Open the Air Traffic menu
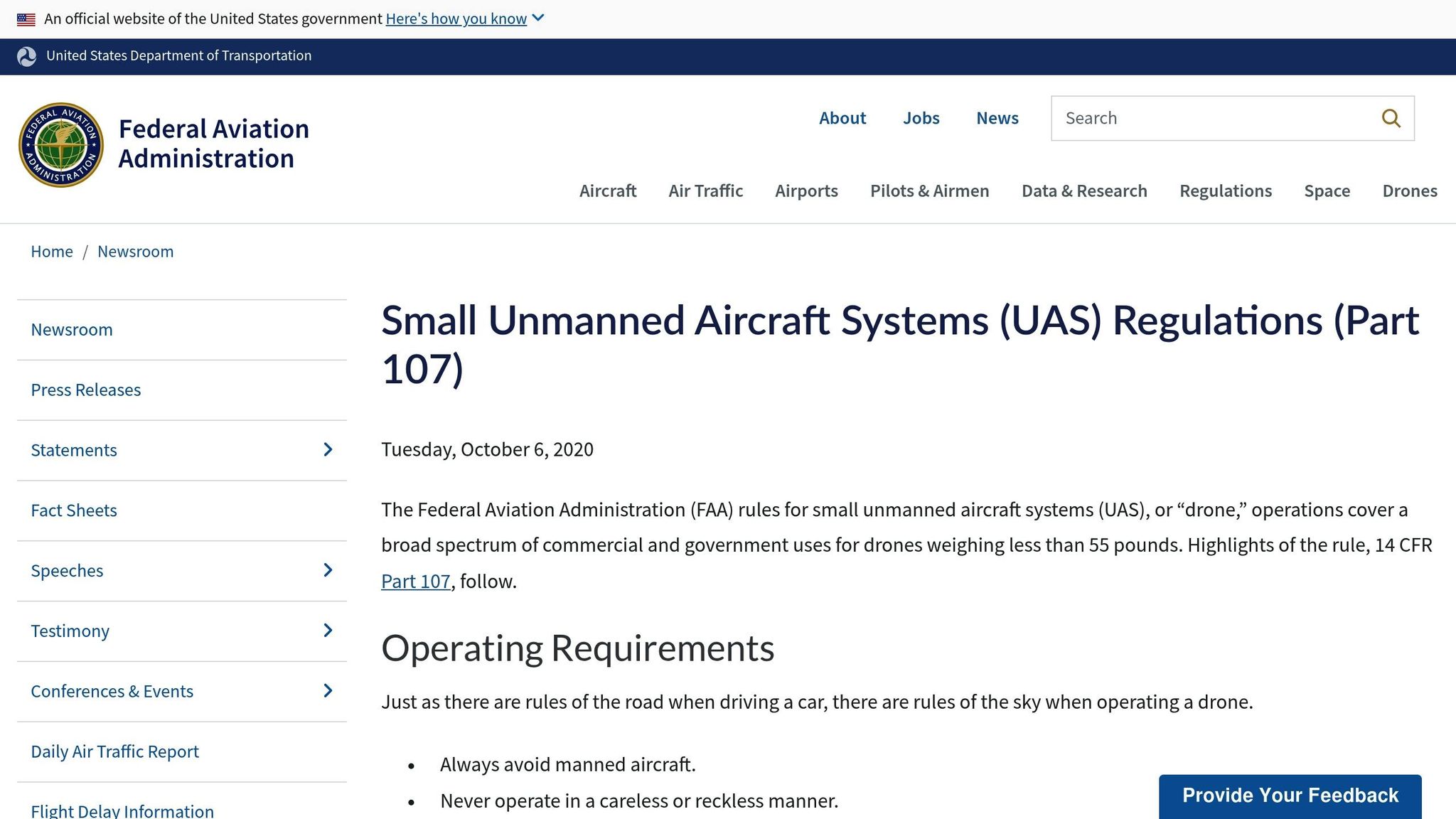 click(705, 191)
